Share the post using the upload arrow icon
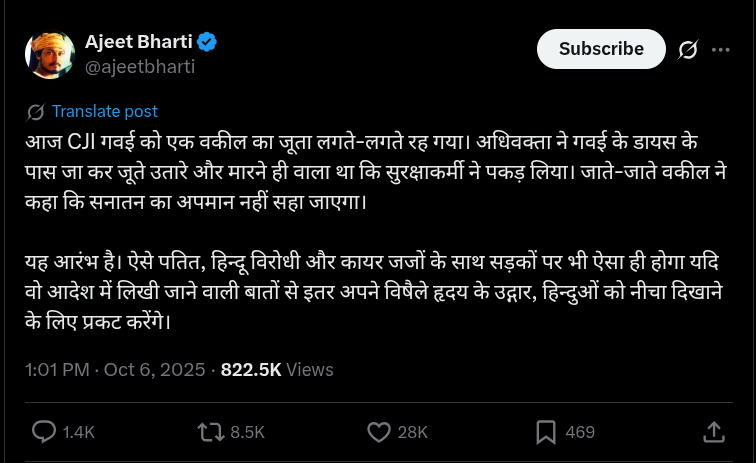The image size is (756, 463). [x=714, y=432]
